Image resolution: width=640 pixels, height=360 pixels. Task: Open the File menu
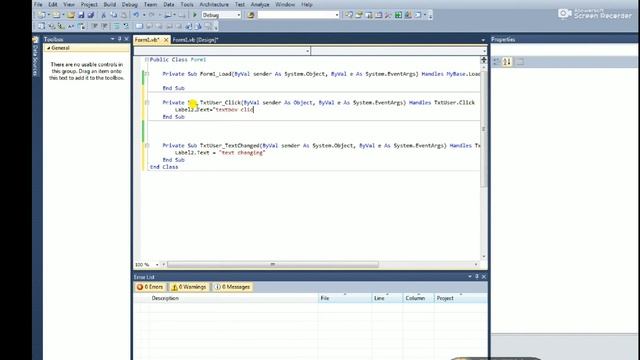tap(38, 4)
